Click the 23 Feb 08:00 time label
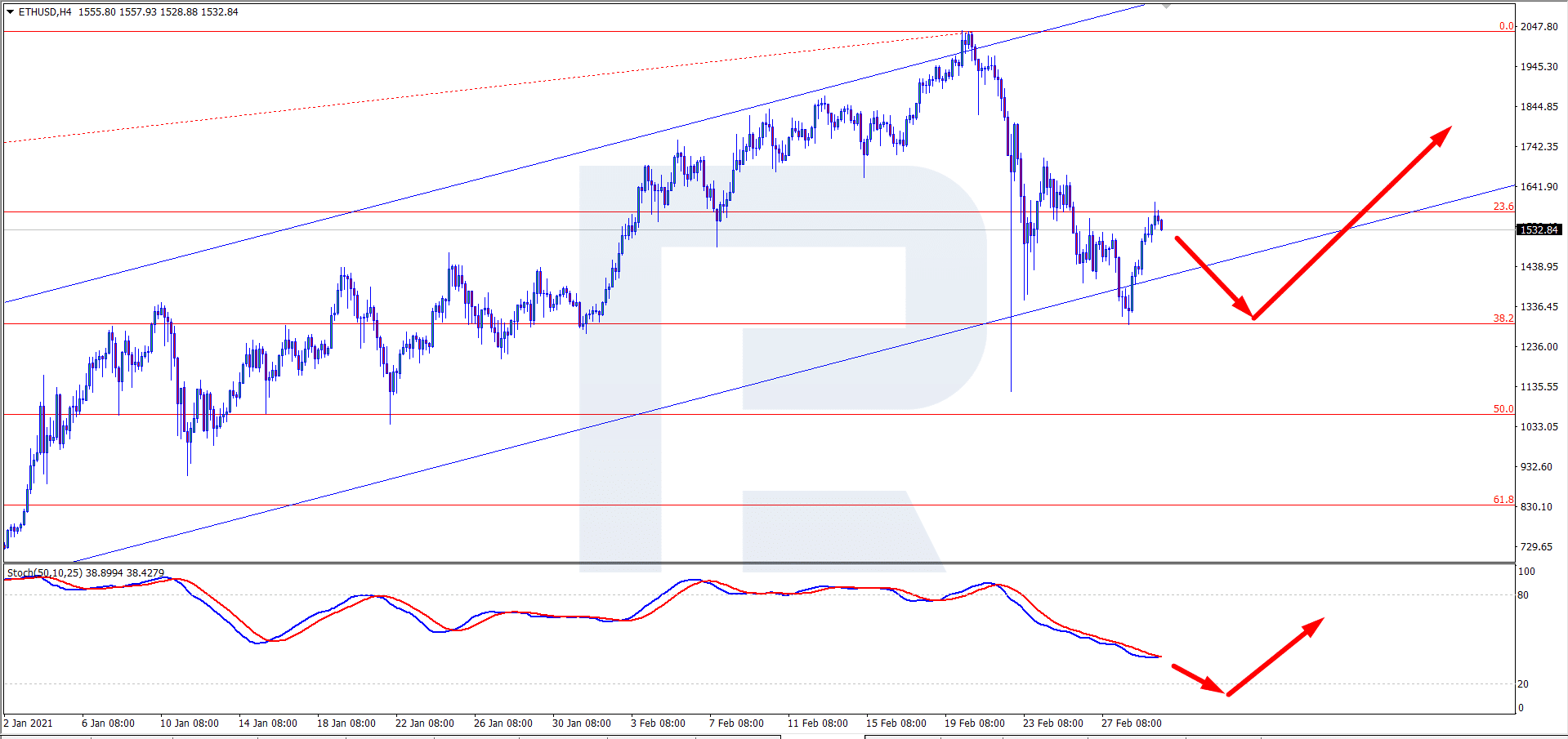 point(1053,723)
